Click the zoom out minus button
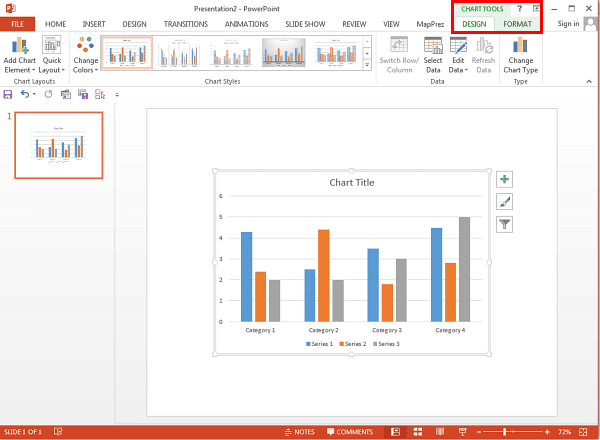This screenshot has height=440, width=600. pos(479,432)
